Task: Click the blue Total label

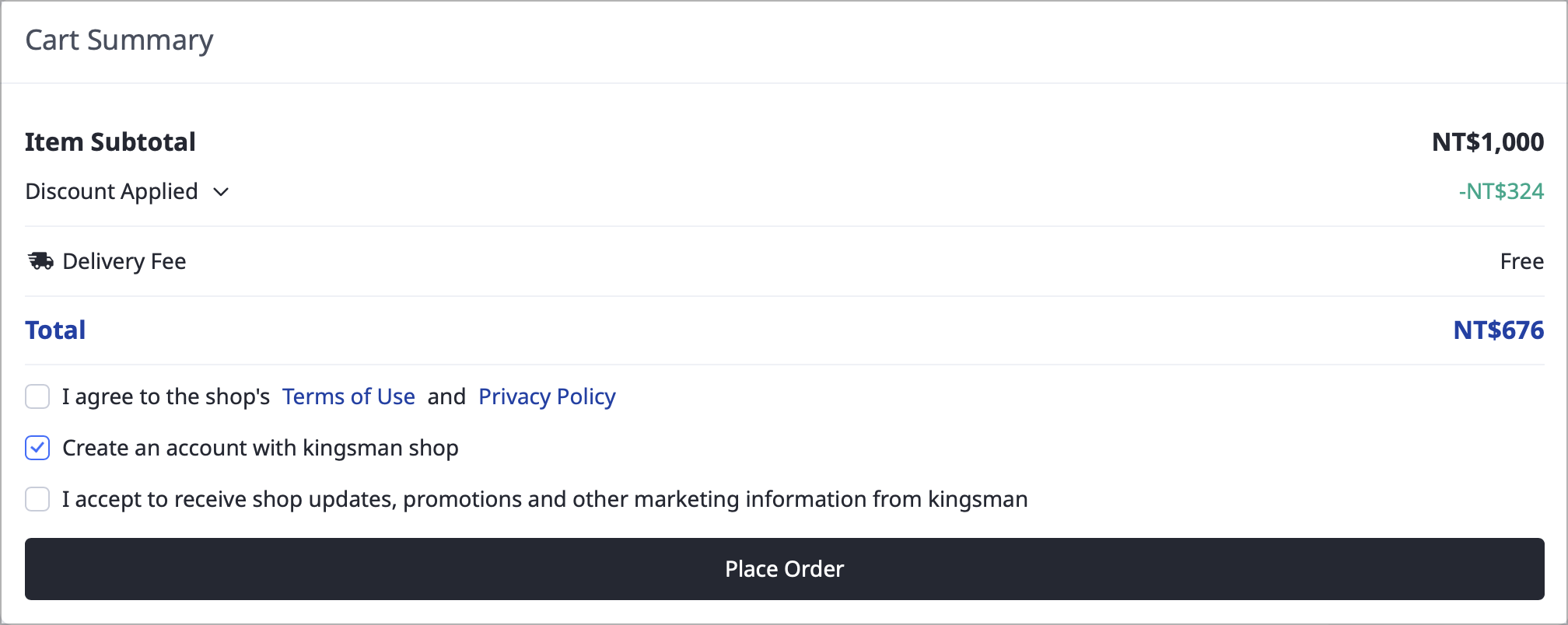Action: (55, 330)
